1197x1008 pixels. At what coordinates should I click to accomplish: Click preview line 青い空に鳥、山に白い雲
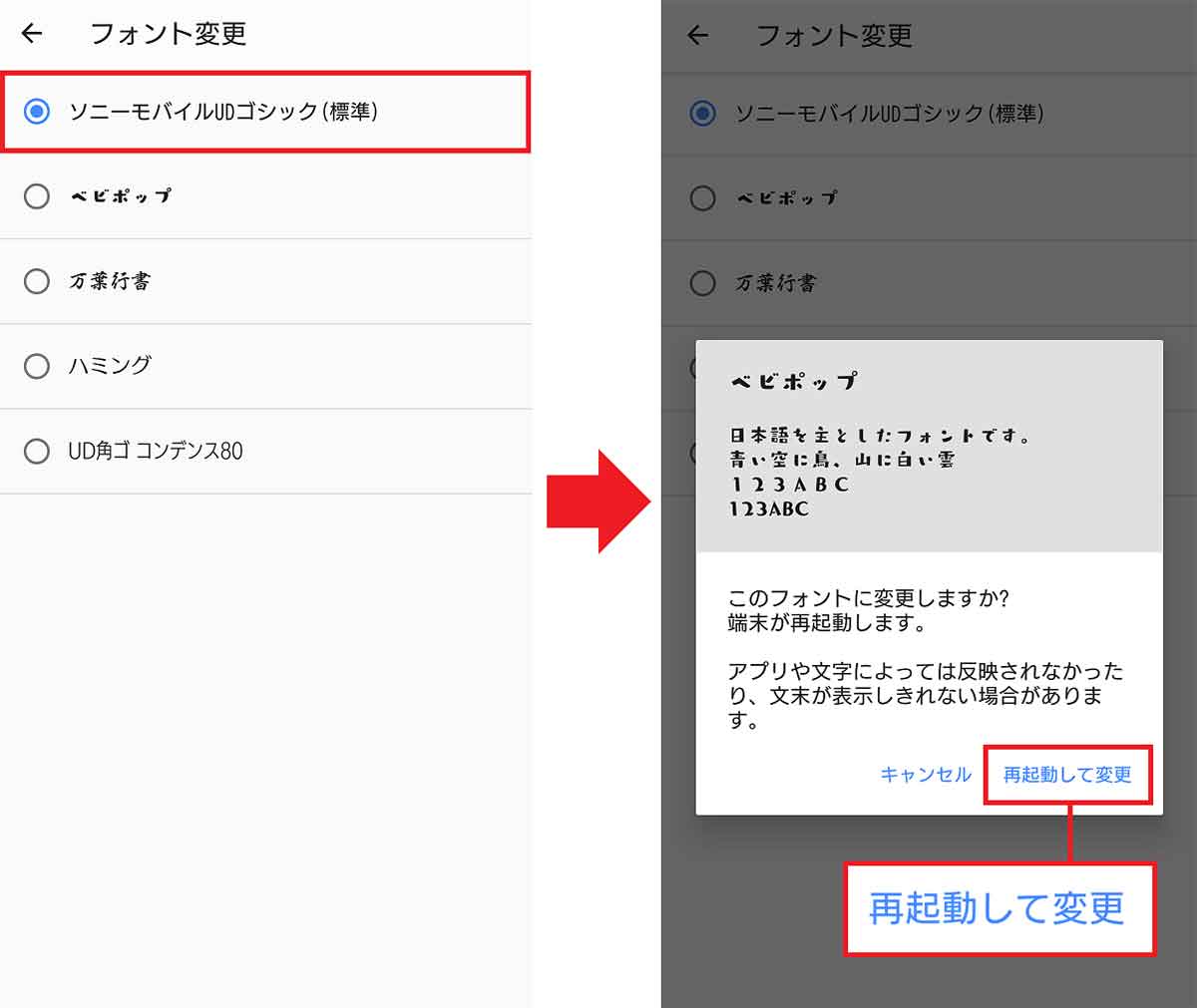point(842,460)
